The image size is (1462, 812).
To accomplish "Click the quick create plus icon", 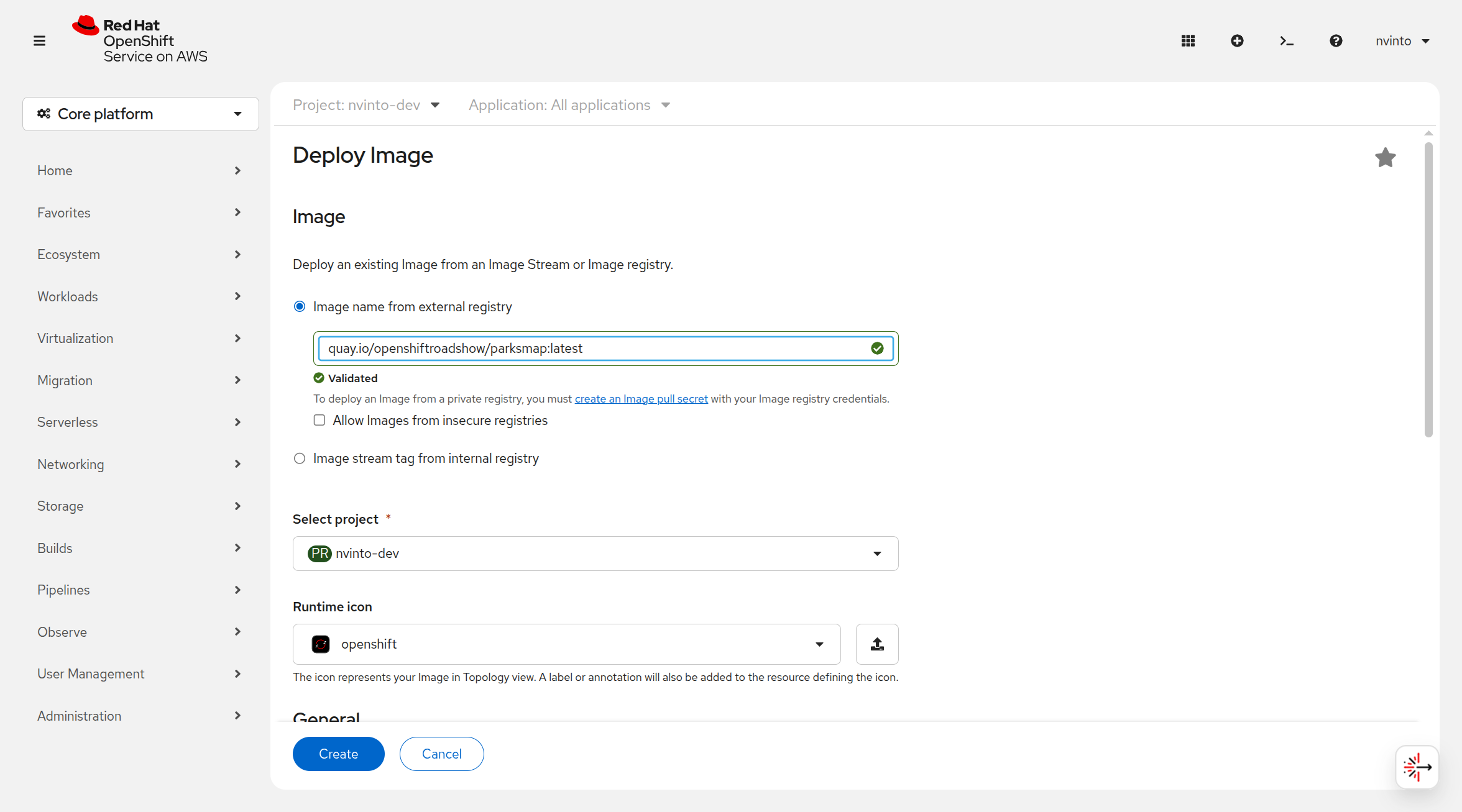I will (x=1237, y=41).
